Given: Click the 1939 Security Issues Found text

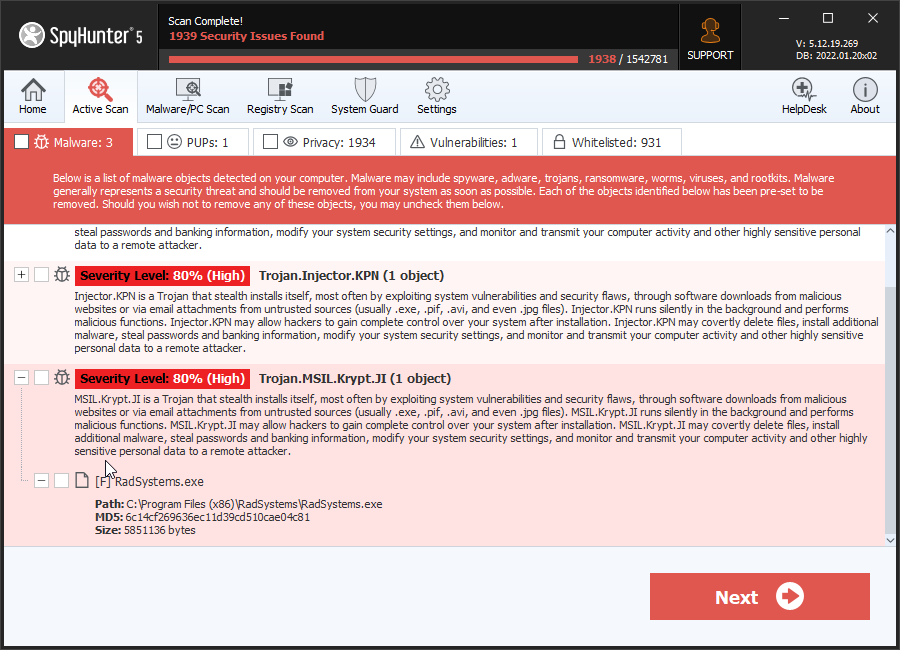Looking at the screenshot, I should point(246,36).
